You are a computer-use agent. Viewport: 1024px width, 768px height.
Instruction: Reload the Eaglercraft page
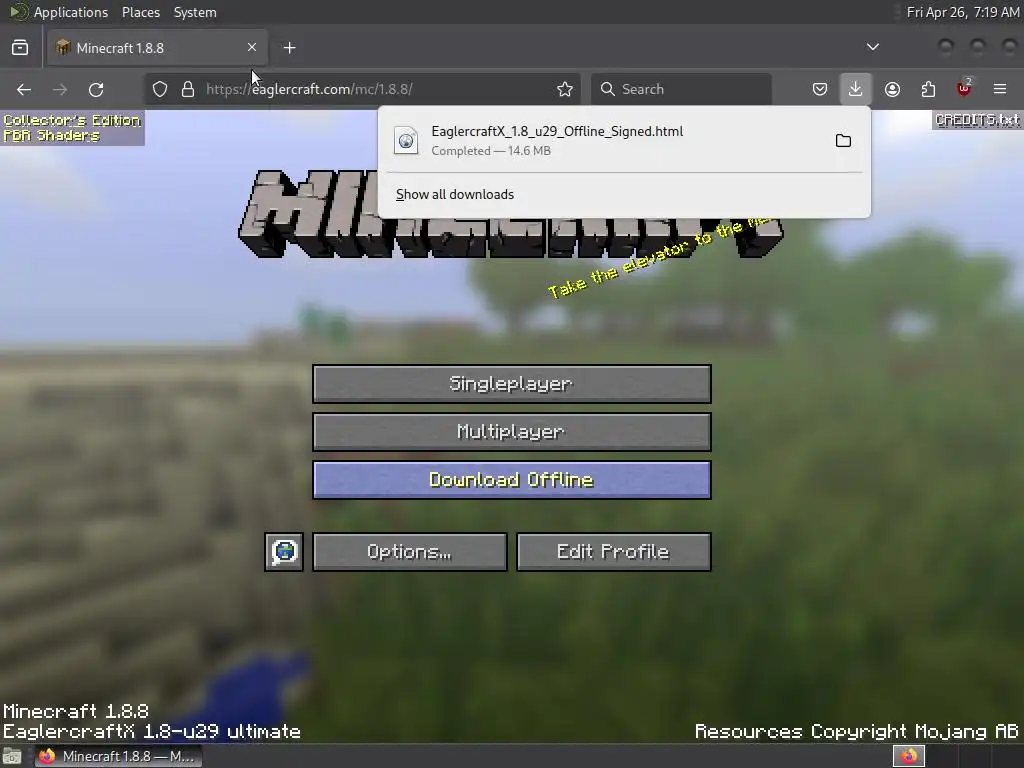tap(96, 89)
